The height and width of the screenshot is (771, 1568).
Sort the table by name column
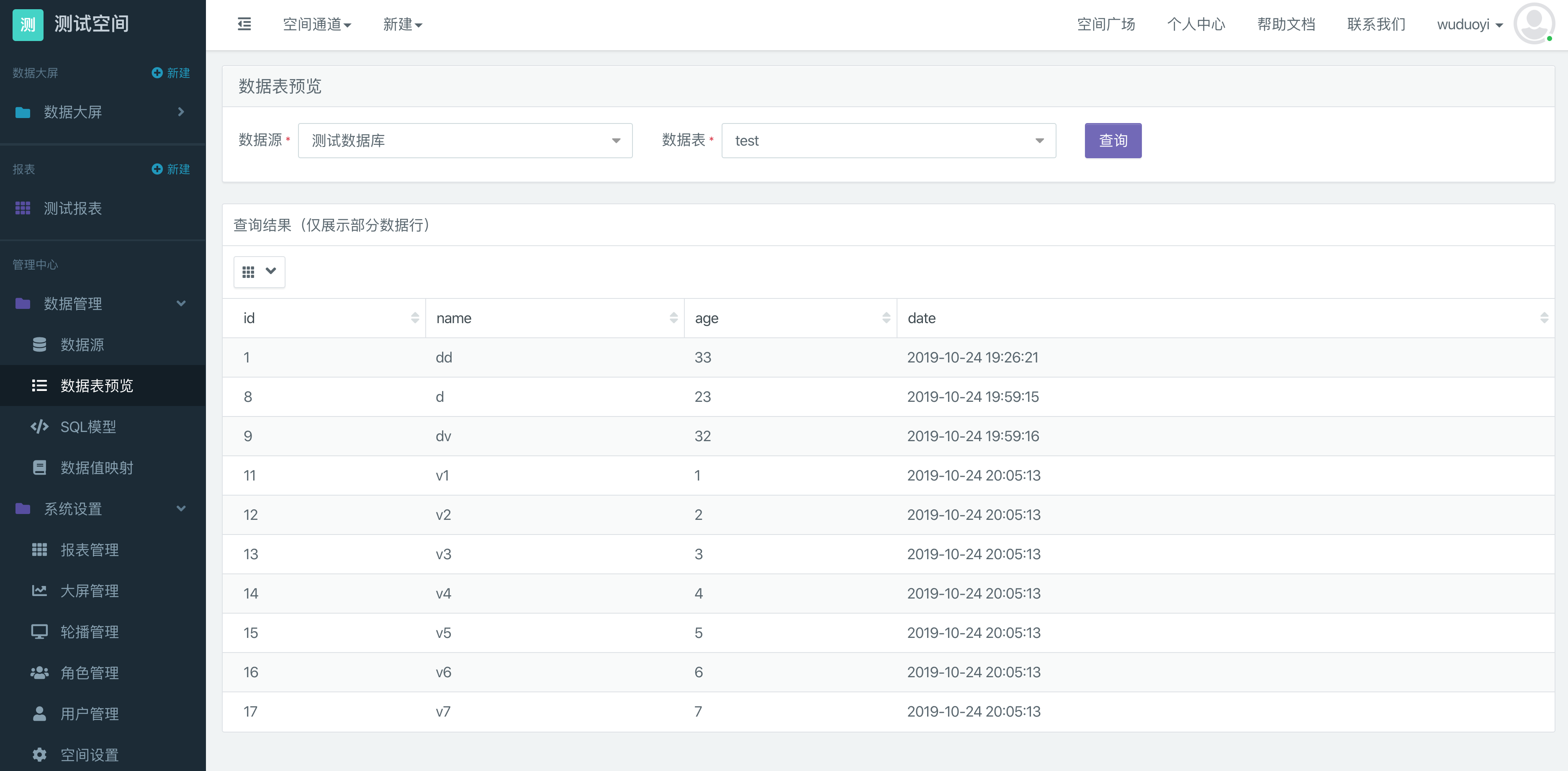[674, 318]
